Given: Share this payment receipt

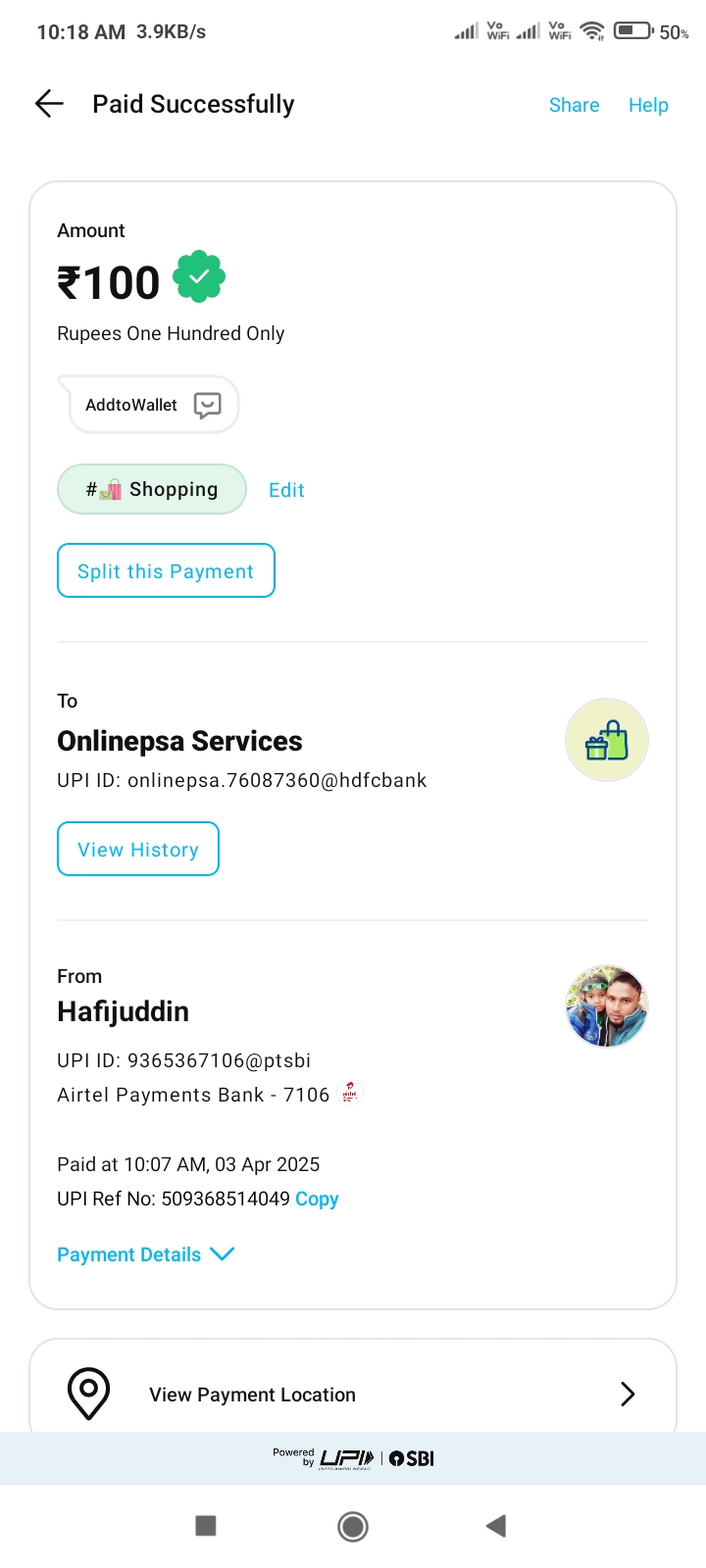Looking at the screenshot, I should click(x=574, y=105).
